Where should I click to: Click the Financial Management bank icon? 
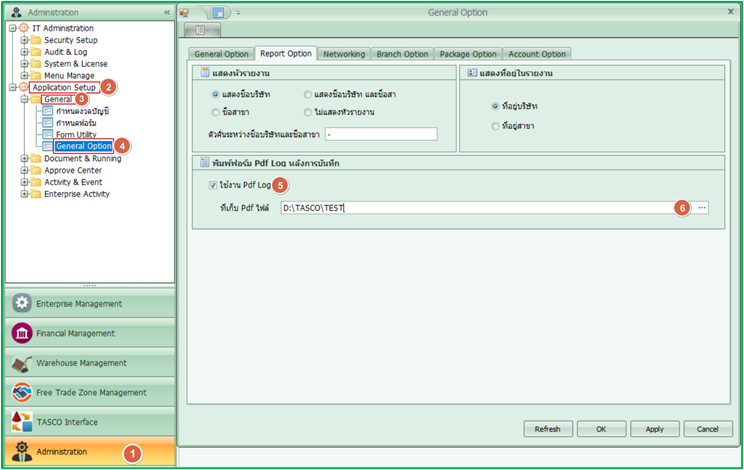(22, 334)
